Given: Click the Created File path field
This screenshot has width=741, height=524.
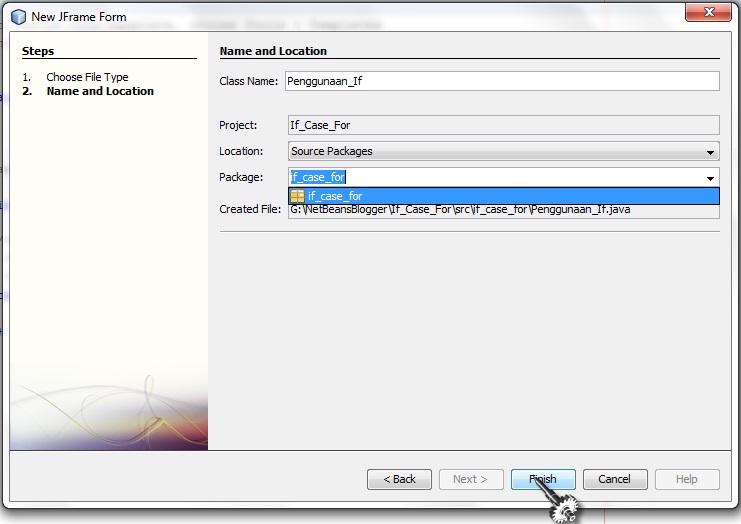Looking at the screenshot, I should (x=504, y=210).
